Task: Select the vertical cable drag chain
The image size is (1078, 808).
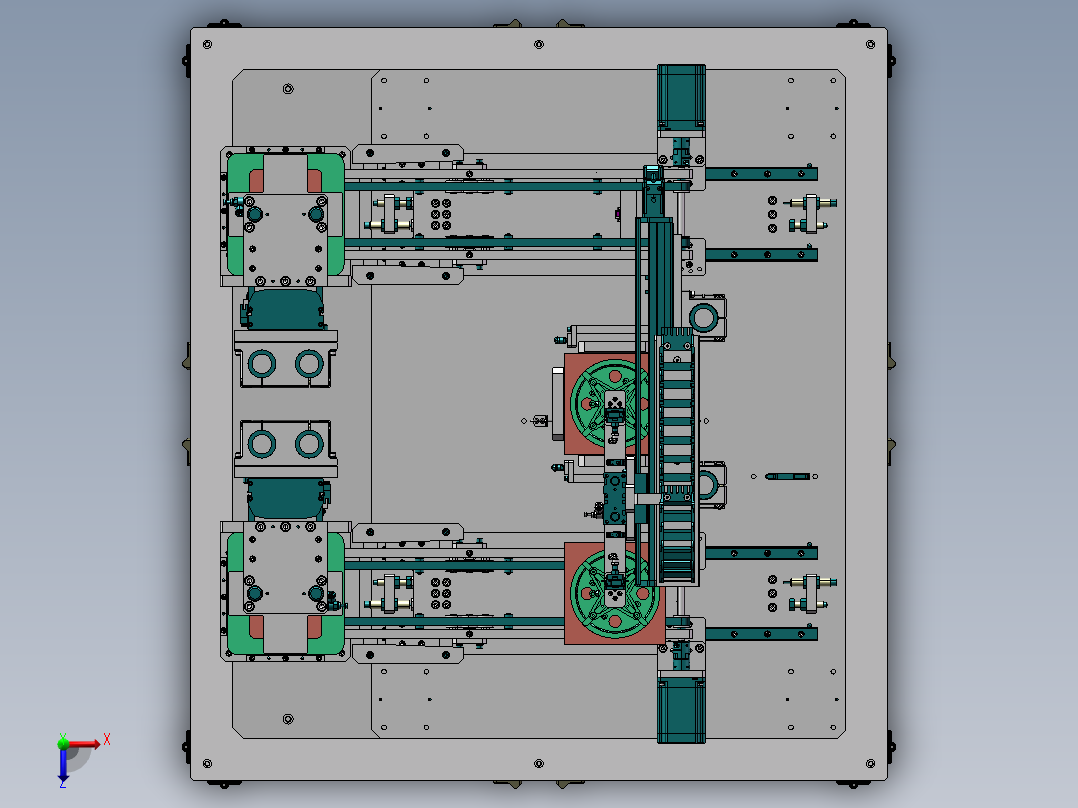Action: pyautogui.click(x=677, y=459)
